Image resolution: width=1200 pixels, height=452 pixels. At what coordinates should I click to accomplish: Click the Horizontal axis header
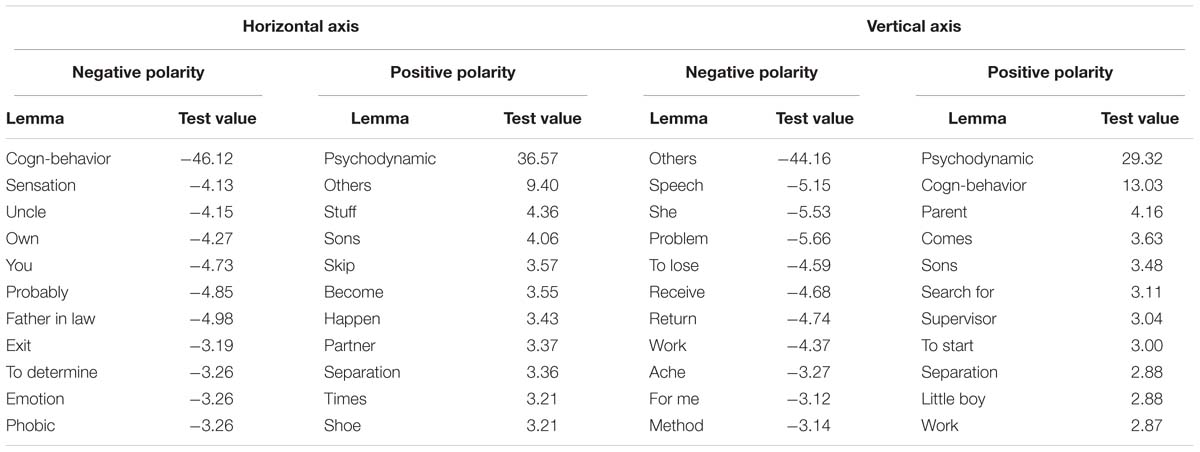pos(301,27)
